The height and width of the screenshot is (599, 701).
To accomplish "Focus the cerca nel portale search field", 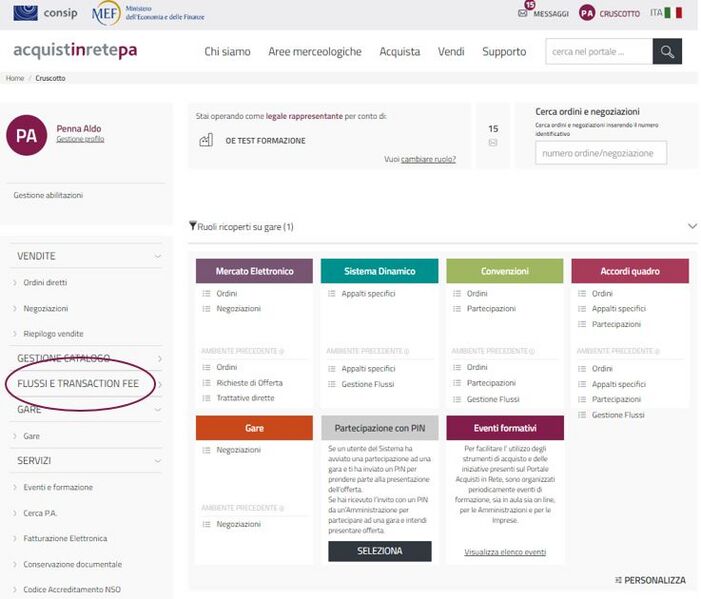I will (x=599, y=51).
